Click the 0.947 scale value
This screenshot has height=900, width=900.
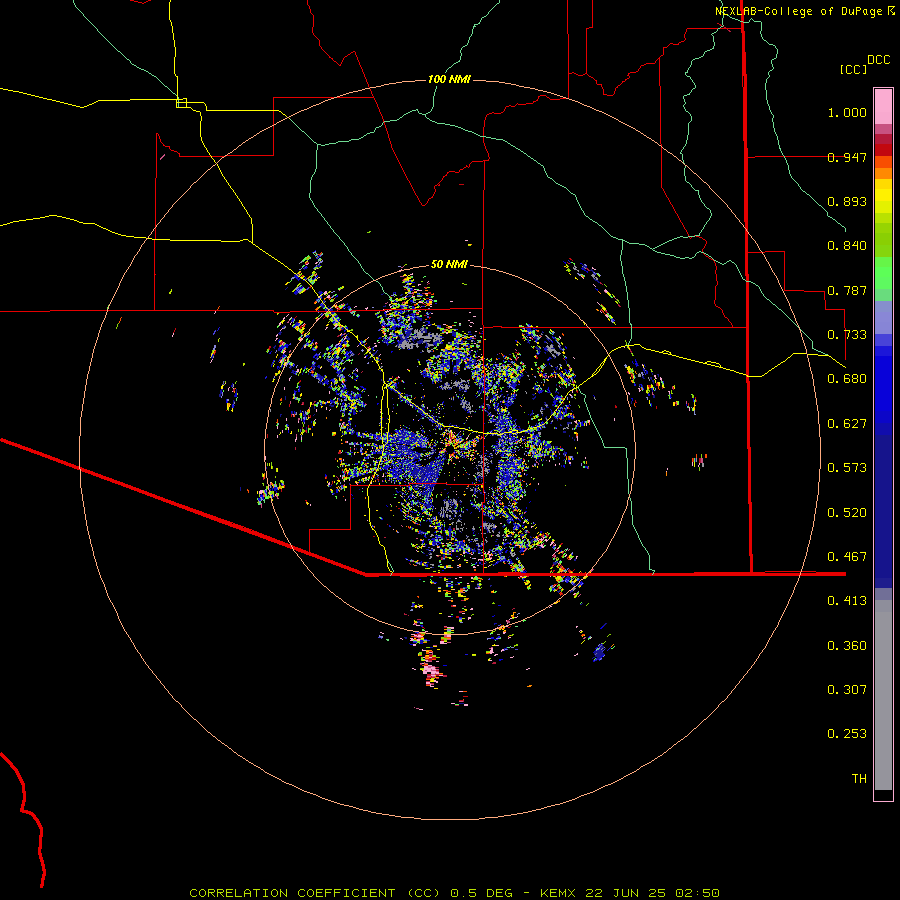pyautogui.click(x=847, y=157)
